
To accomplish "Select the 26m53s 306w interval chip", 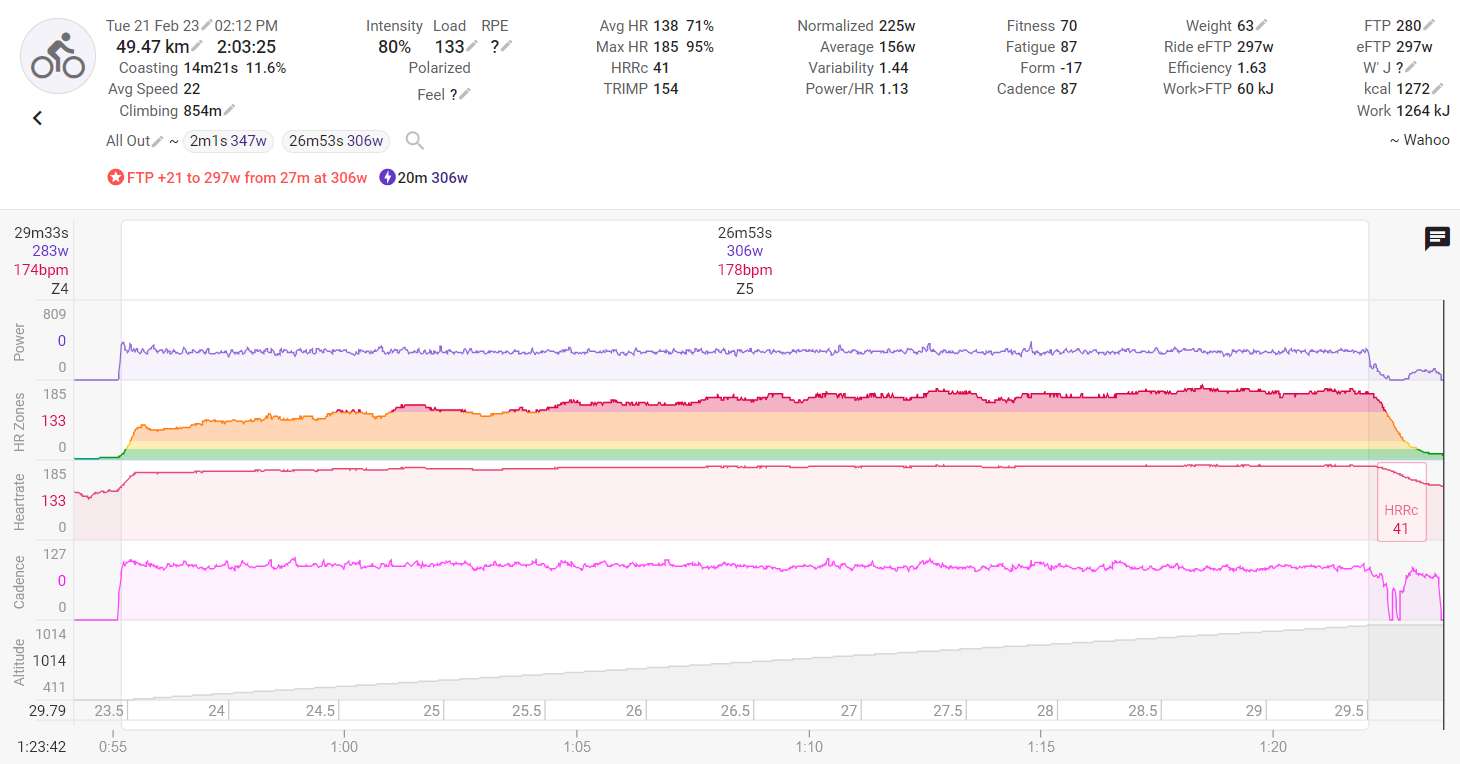I will pos(336,141).
